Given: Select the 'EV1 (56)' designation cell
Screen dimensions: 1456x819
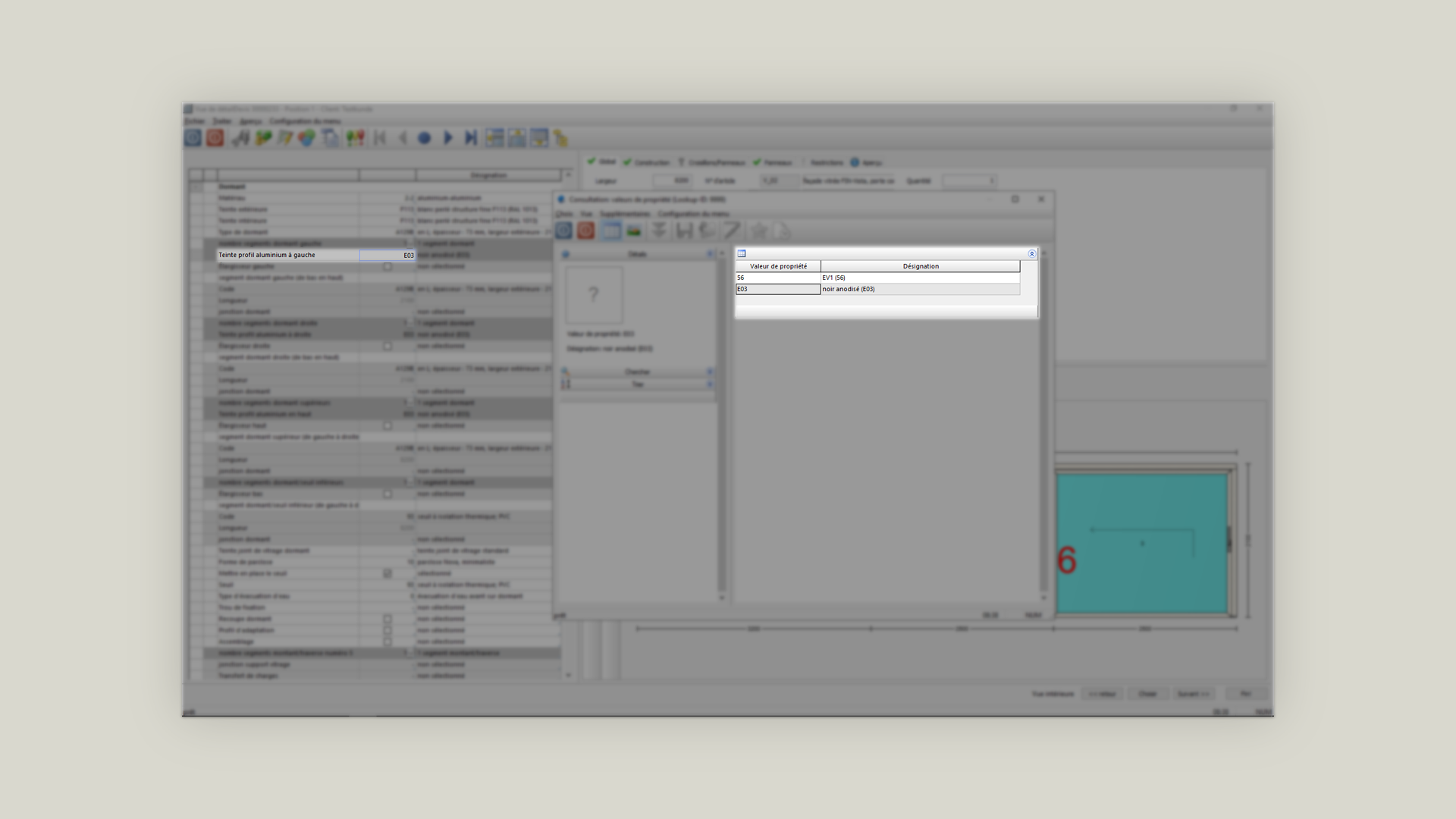Looking at the screenshot, I should [x=921, y=278].
